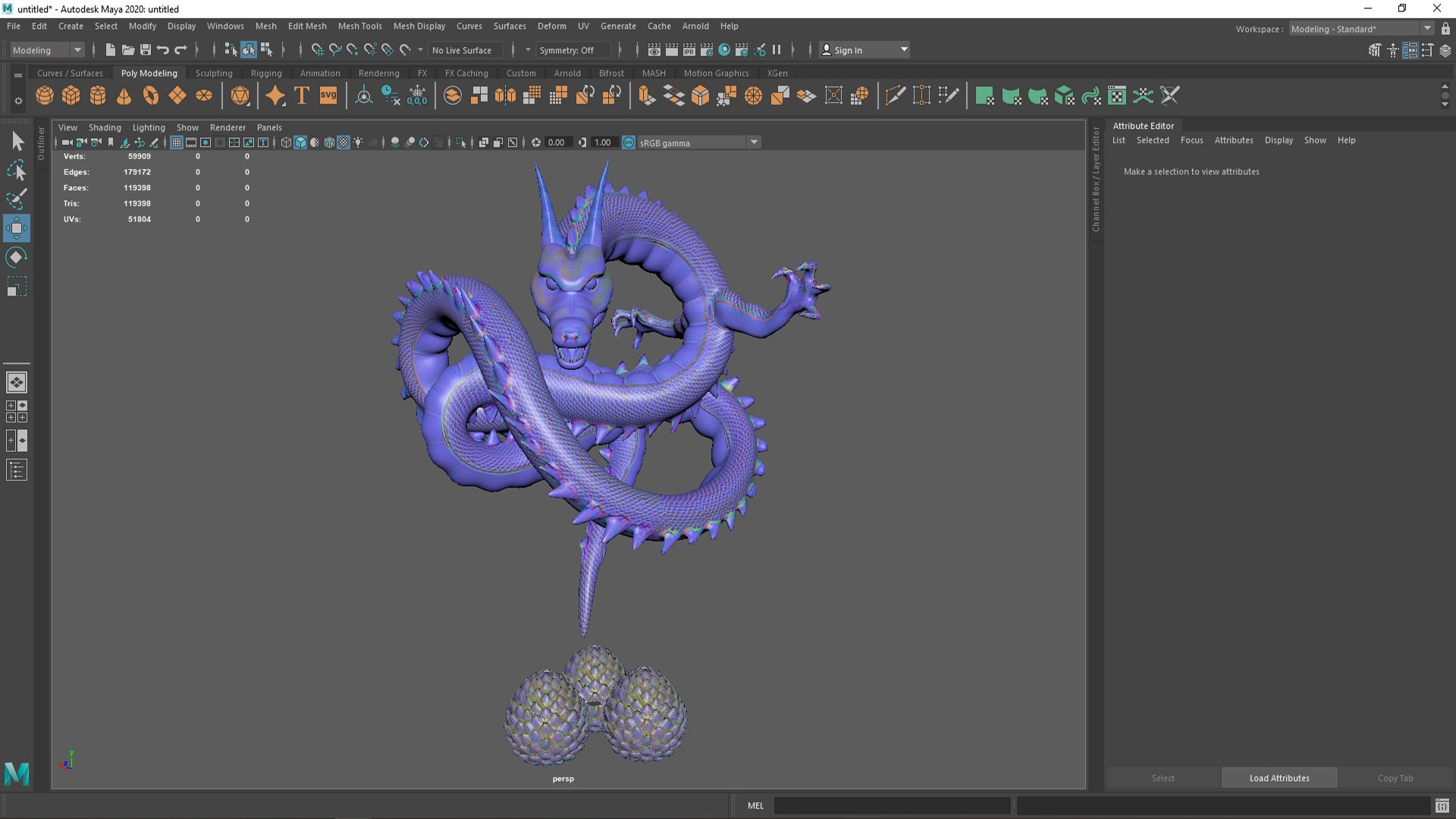Open the Symmetry: Off dropdown
1456x819 pixels.
(x=573, y=50)
